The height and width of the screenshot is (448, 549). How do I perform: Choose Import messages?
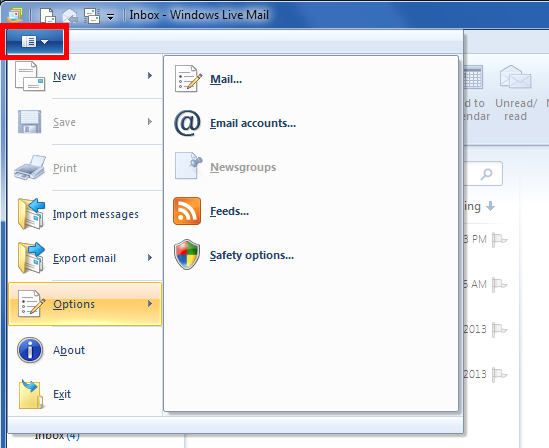click(85, 214)
